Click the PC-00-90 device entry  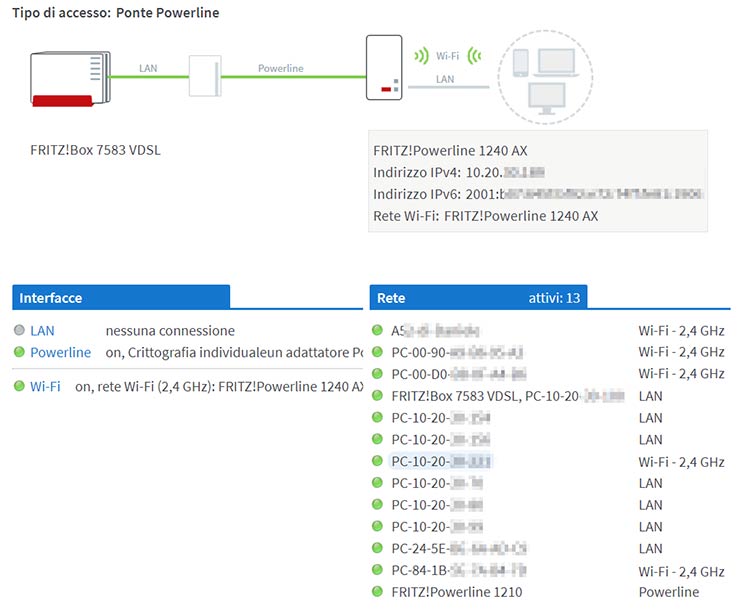coord(458,352)
